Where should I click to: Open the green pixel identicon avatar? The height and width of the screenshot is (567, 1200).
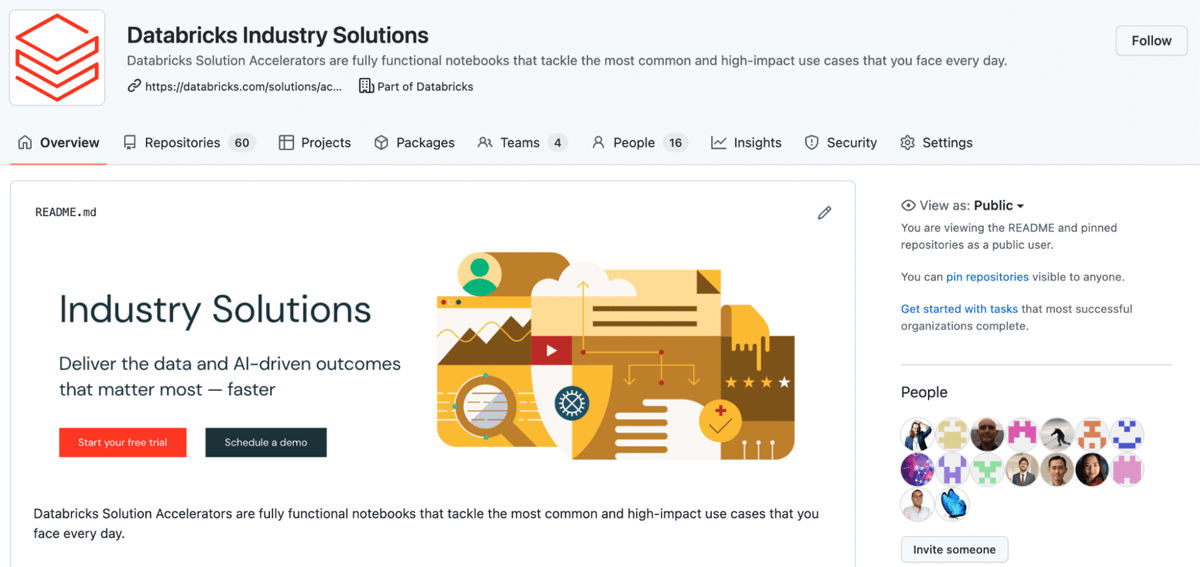click(x=988, y=470)
